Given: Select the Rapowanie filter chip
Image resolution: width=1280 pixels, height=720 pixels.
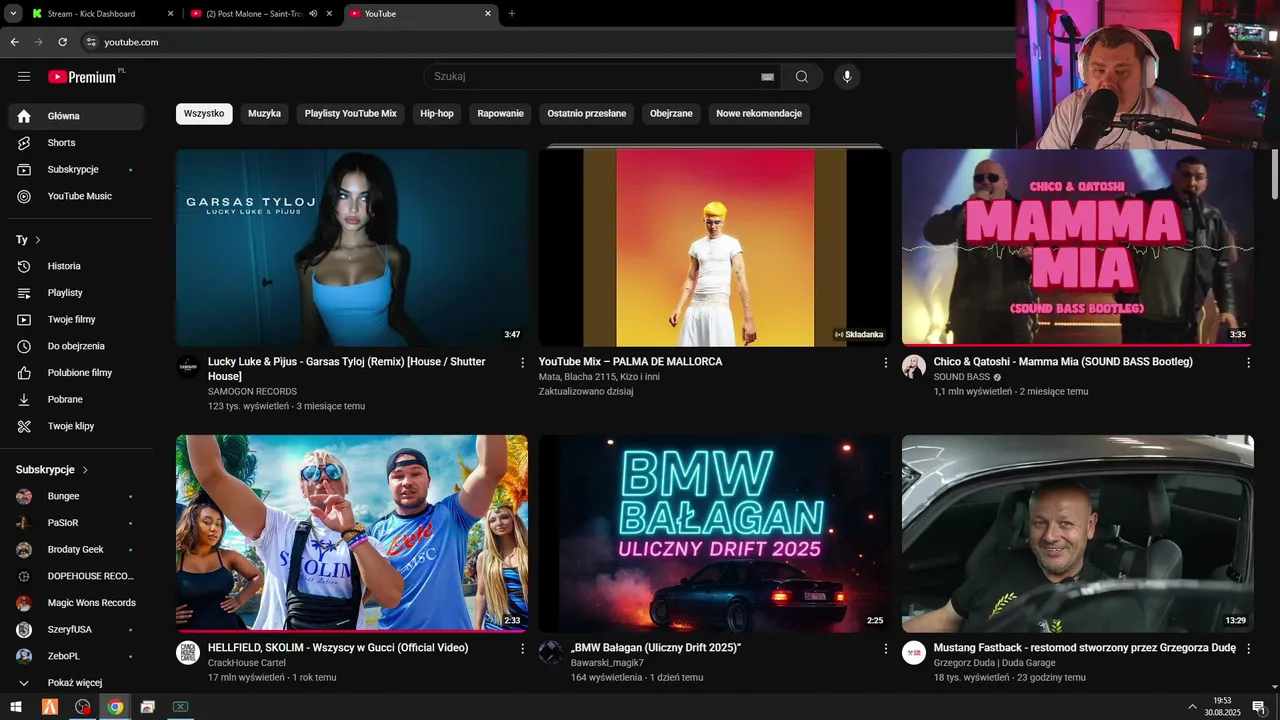Looking at the screenshot, I should [501, 114].
